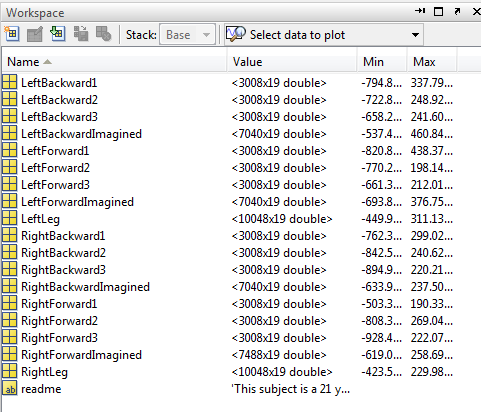Click the LeftLeg <10048x19 double> value
The width and height of the screenshot is (481, 412).
(x=282, y=219)
